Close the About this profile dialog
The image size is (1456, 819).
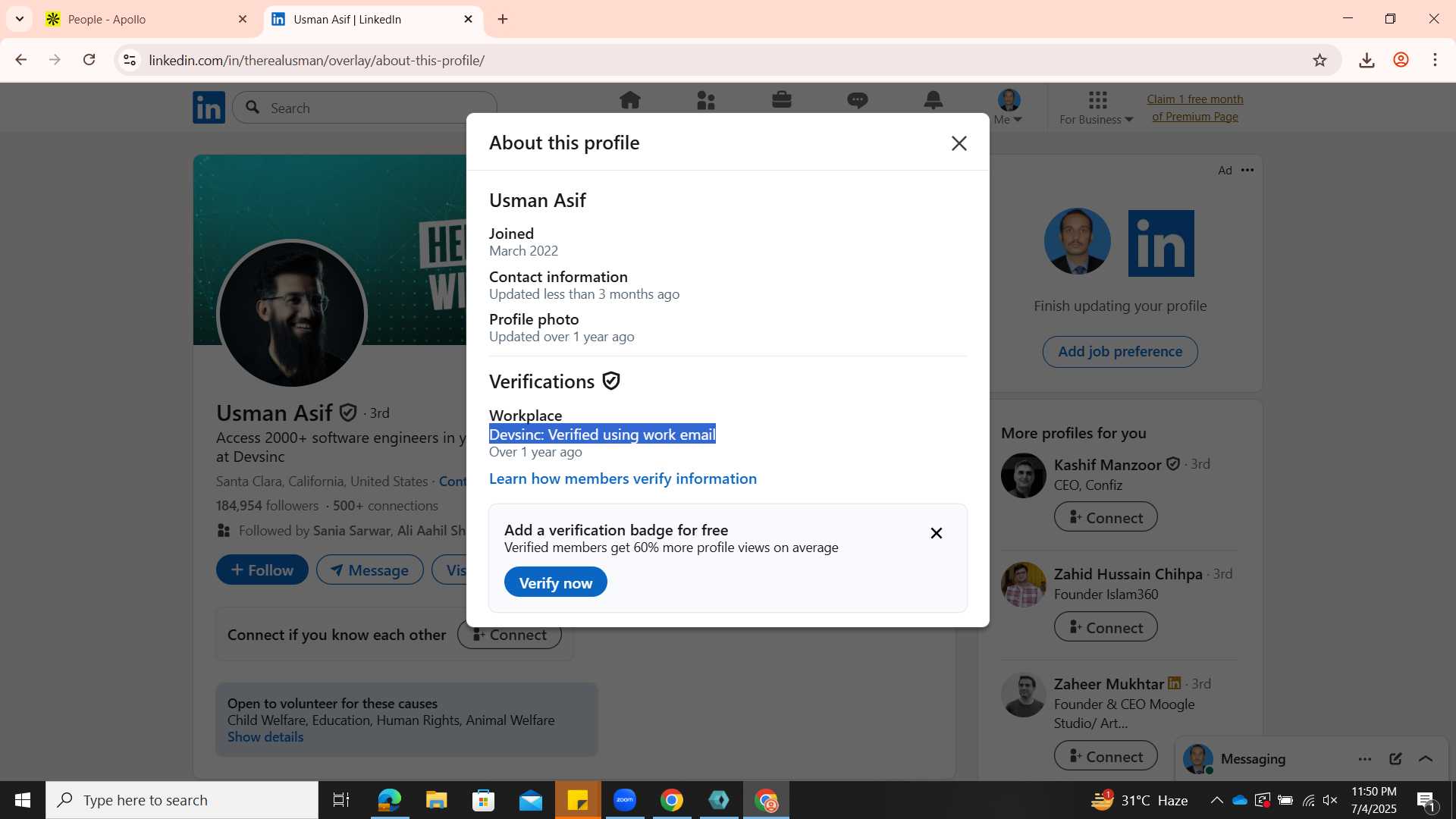[x=959, y=143]
